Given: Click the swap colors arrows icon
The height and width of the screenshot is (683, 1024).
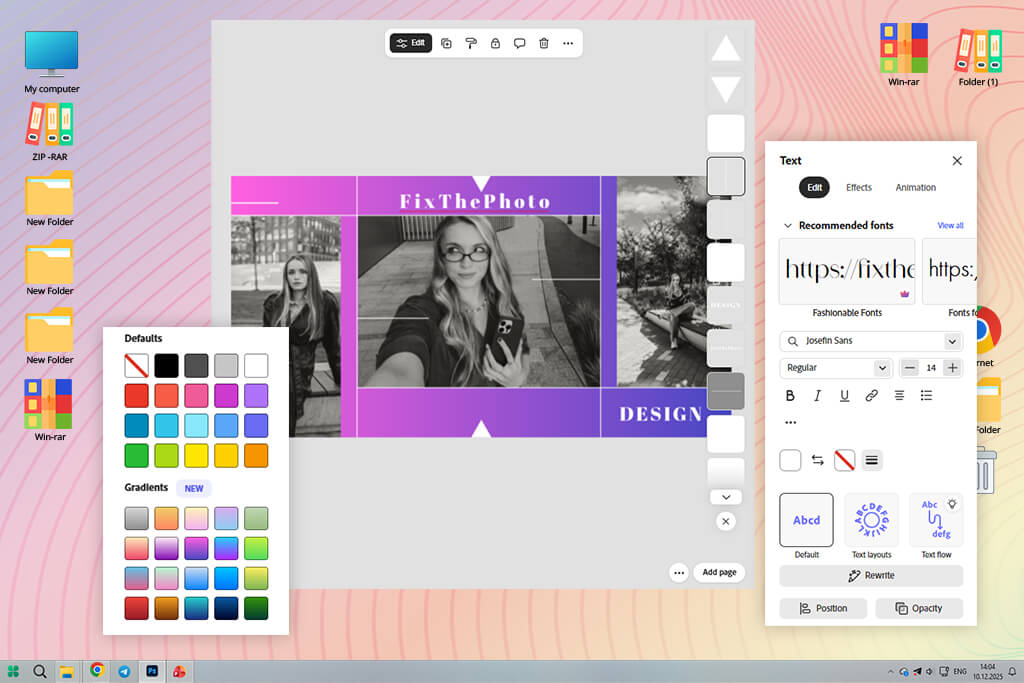Looking at the screenshot, I should click(818, 460).
